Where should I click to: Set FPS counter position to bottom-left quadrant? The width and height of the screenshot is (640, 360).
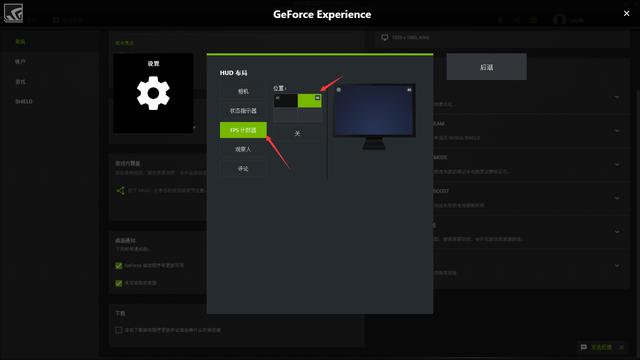[x=285, y=115]
